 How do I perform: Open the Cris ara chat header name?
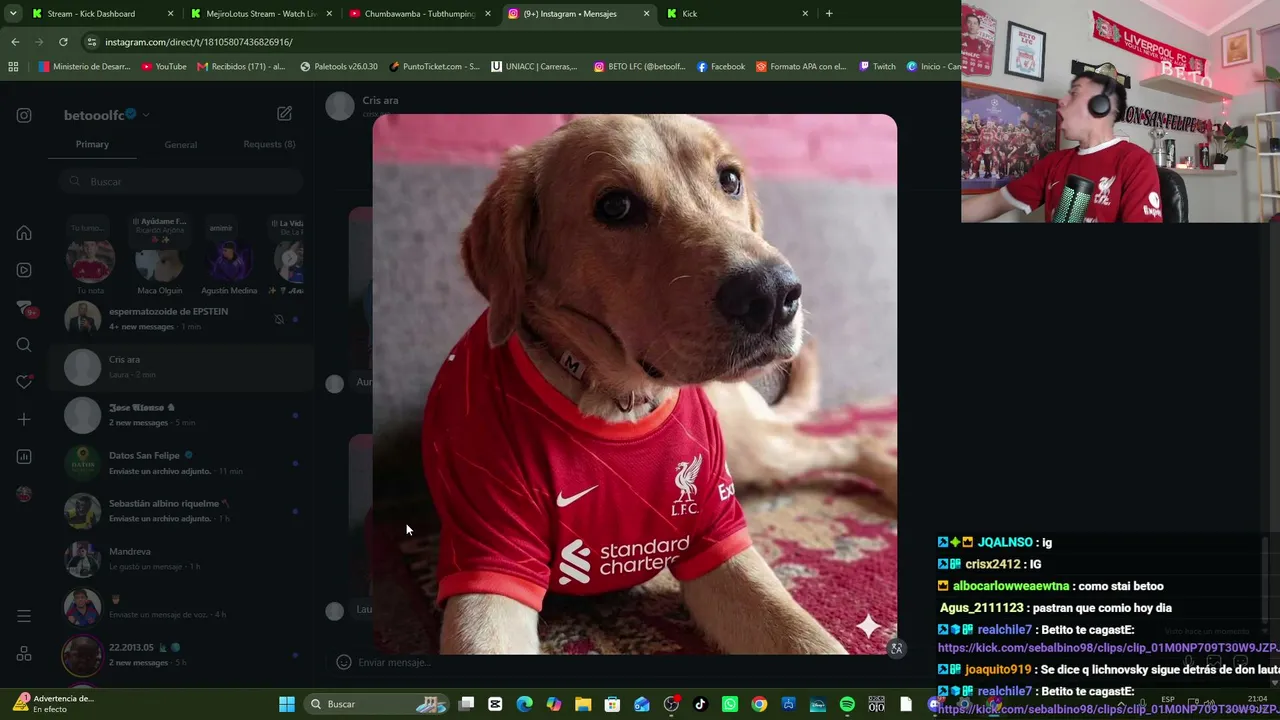coord(380,100)
